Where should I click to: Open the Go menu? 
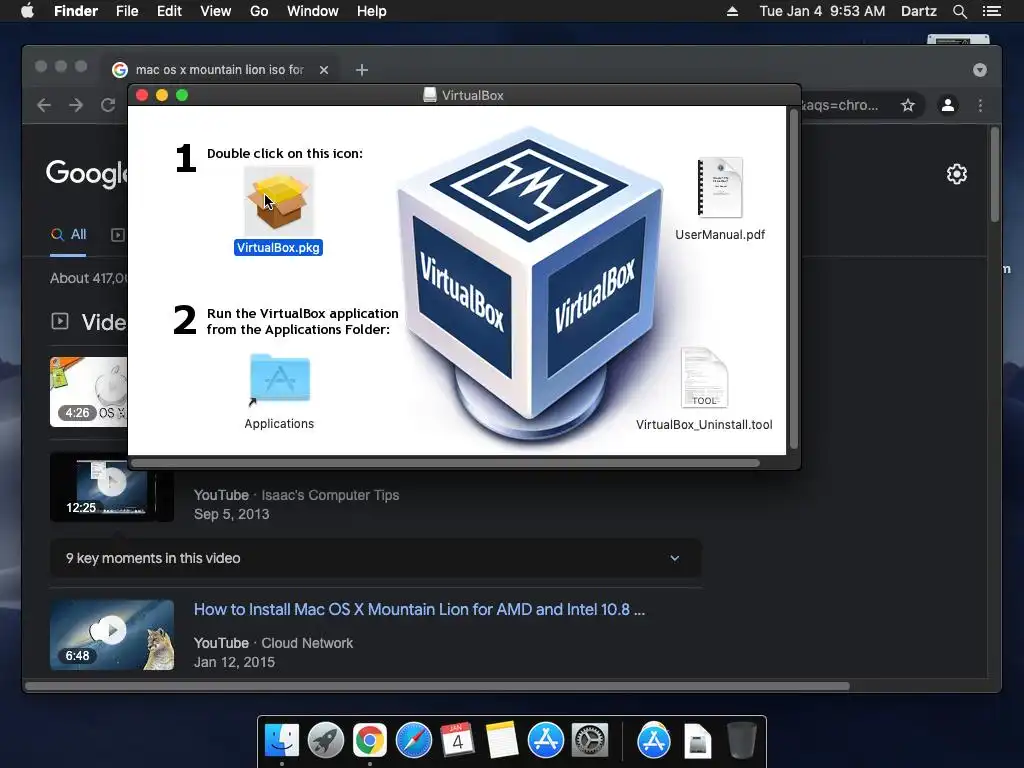259,11
